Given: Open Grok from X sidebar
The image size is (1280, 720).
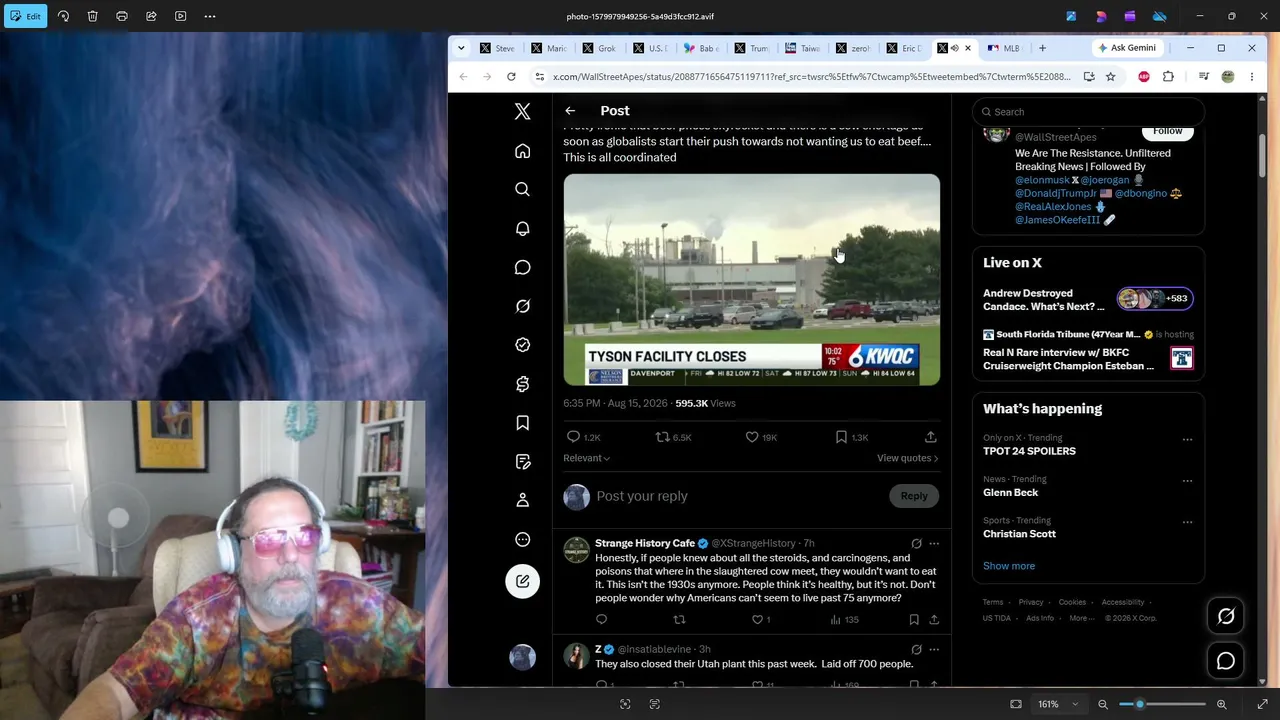Looking at the screenshot, I should coord(522,306).
